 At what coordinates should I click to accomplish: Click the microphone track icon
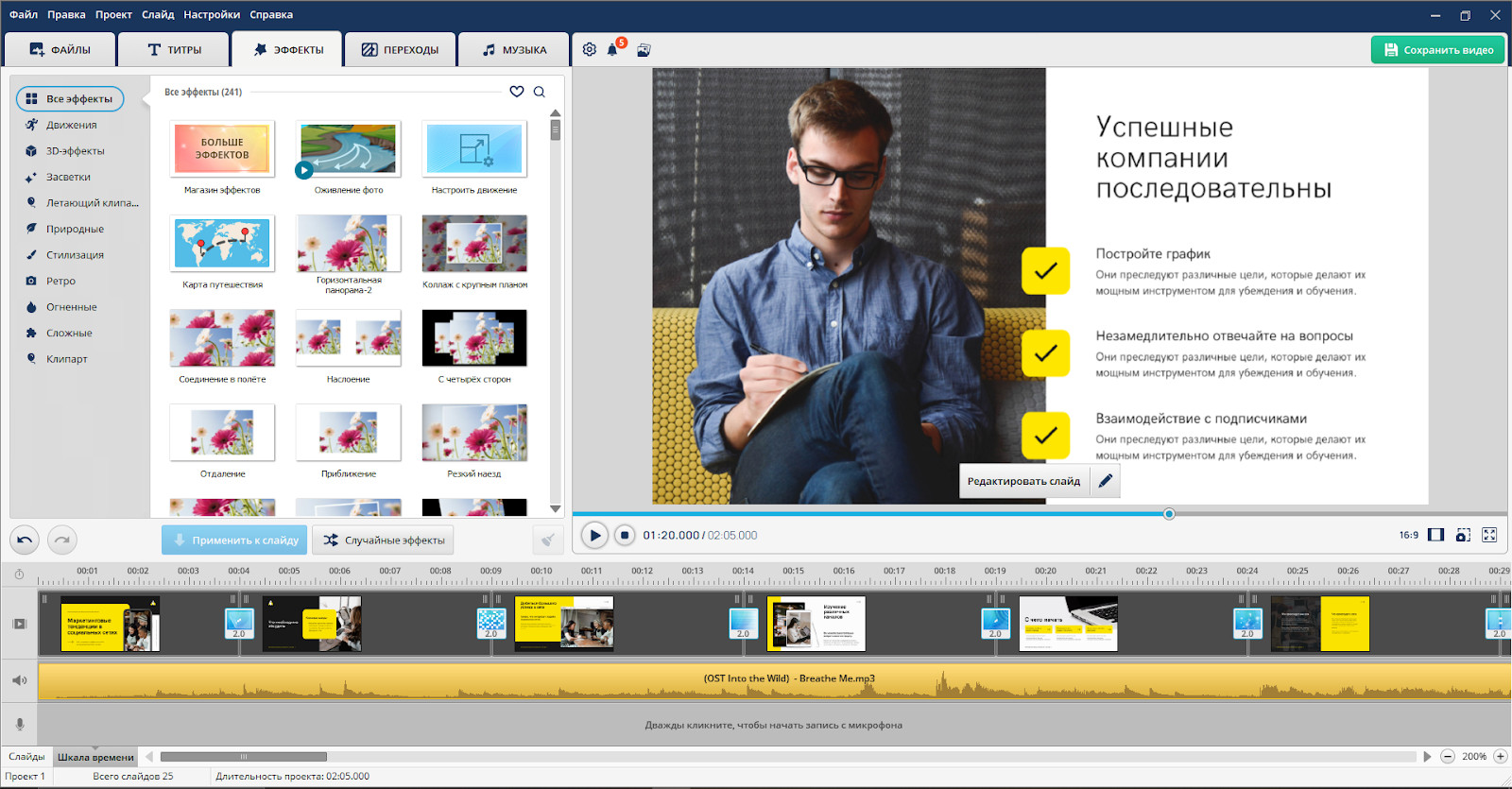[x=19, y=725]
